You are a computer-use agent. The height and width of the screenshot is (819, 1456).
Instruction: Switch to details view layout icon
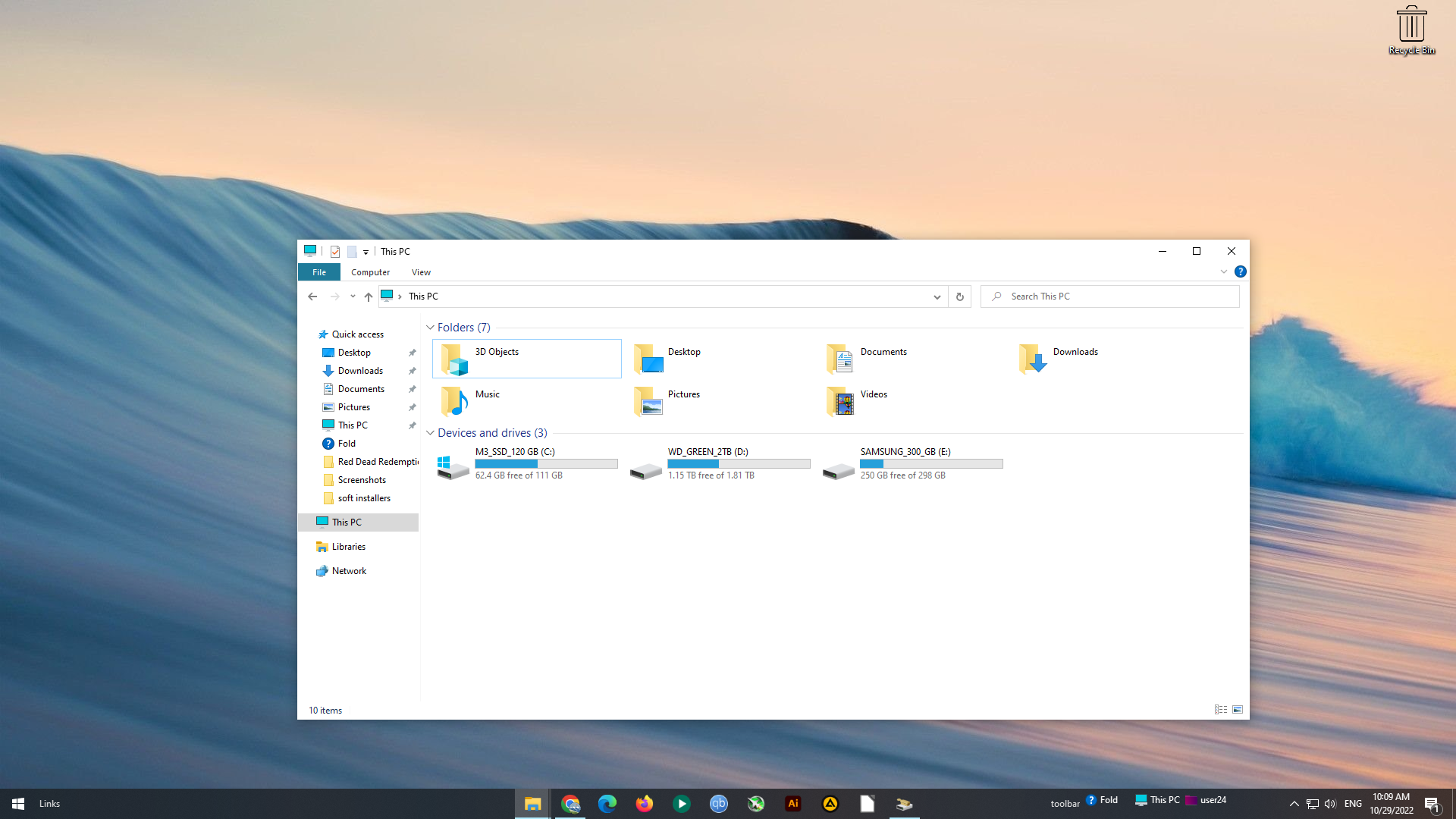point(1220,710)
